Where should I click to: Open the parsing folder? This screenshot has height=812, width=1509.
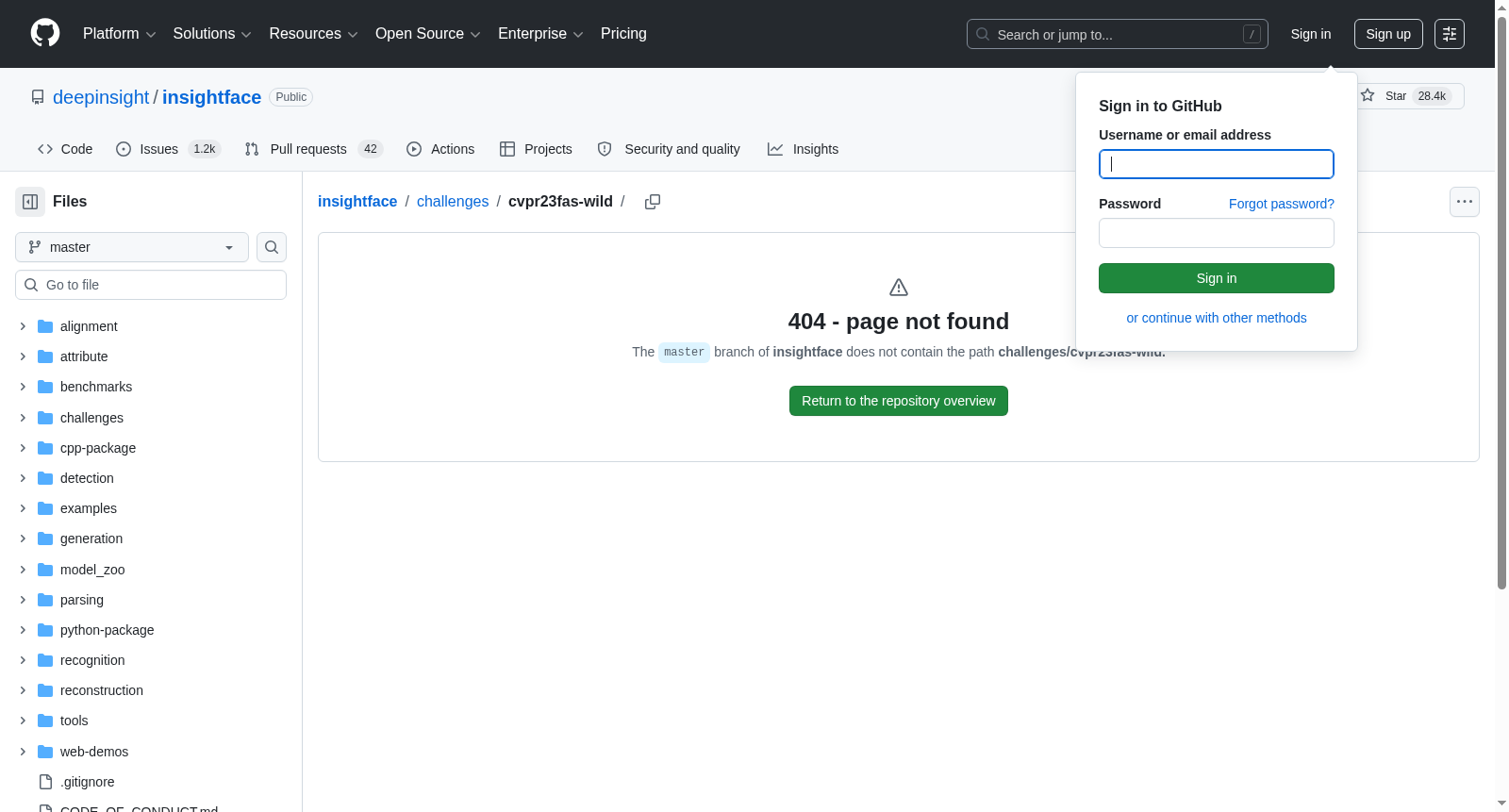[82, 600]
